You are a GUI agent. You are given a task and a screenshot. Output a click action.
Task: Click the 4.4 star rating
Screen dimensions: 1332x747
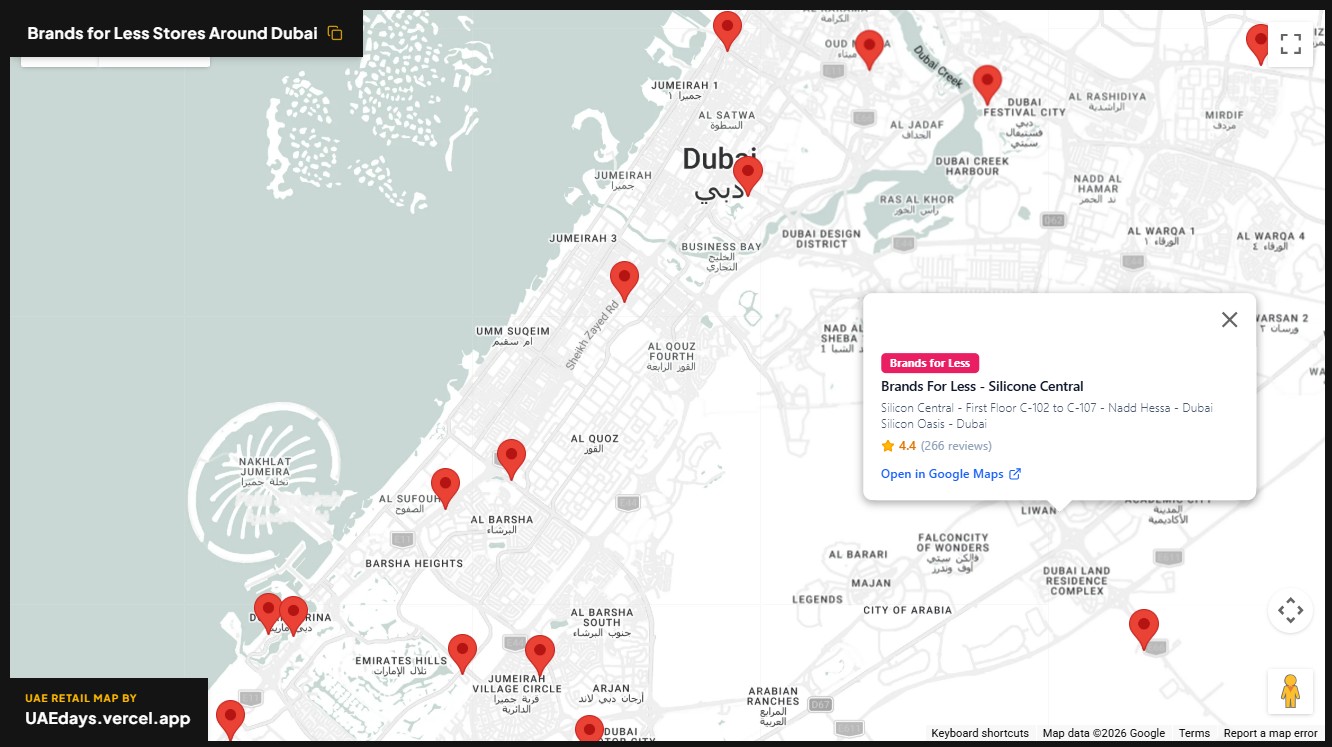(898, 446)
